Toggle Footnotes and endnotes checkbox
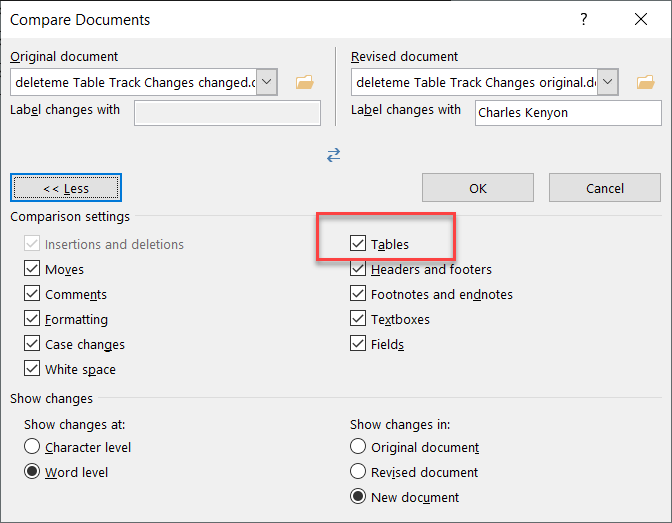The width and height of the screenshot is (672, 523). tap(358, 294)
